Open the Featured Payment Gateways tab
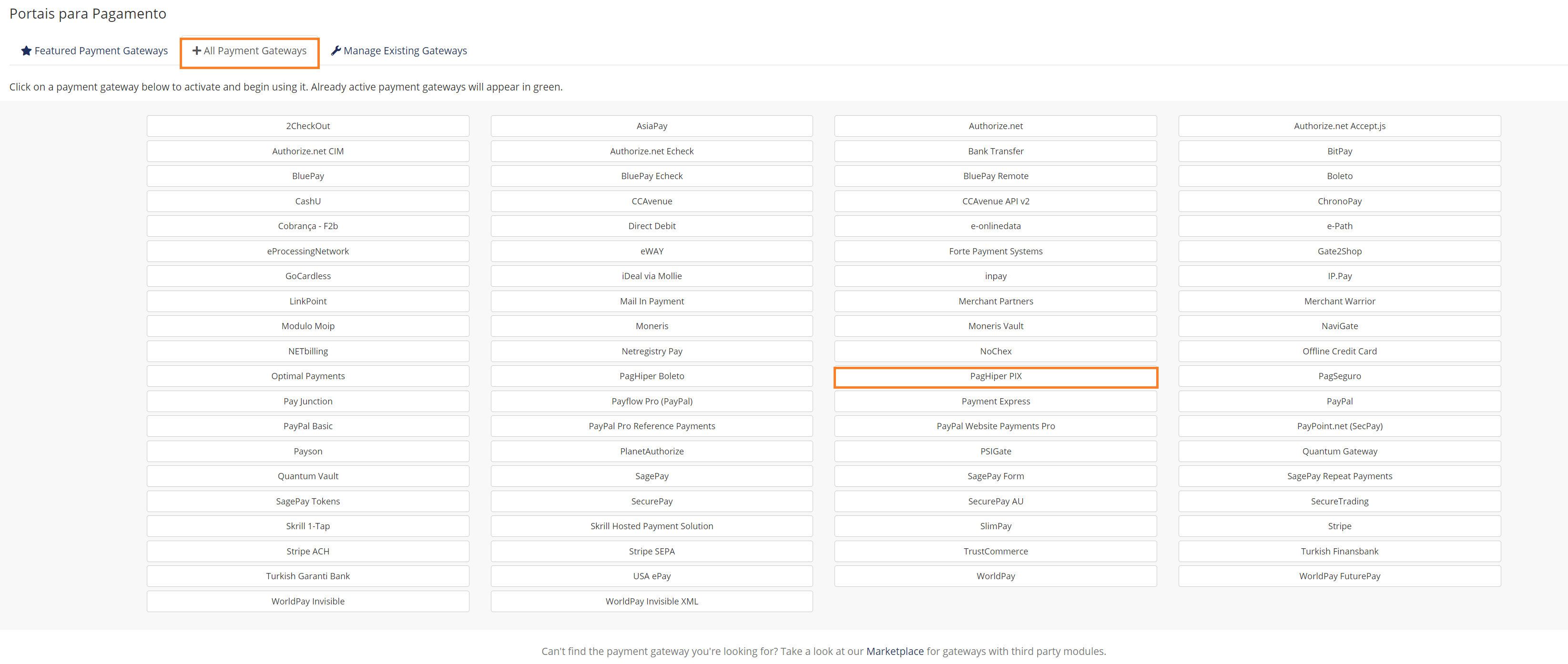Screen dimensions: 1568x664 [94, 50]
